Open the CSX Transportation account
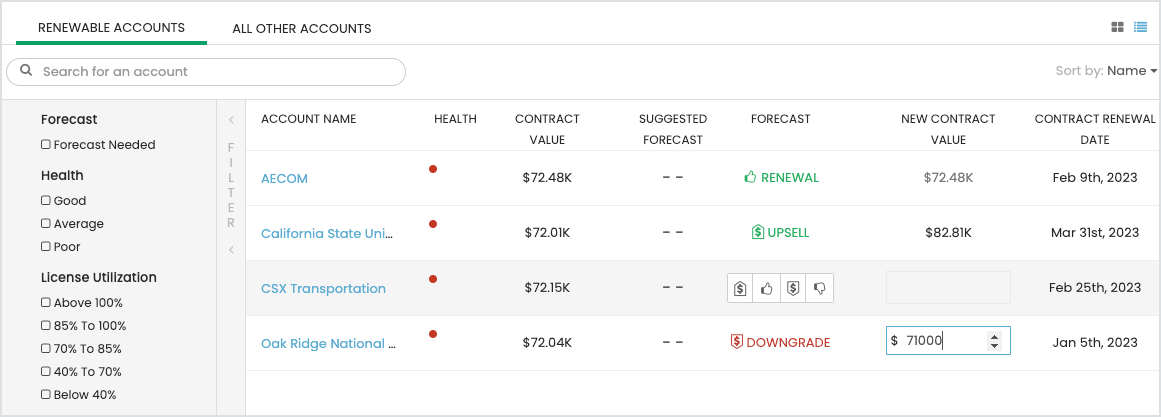Viewport: 1161px width, 417px height. point(324,288)
